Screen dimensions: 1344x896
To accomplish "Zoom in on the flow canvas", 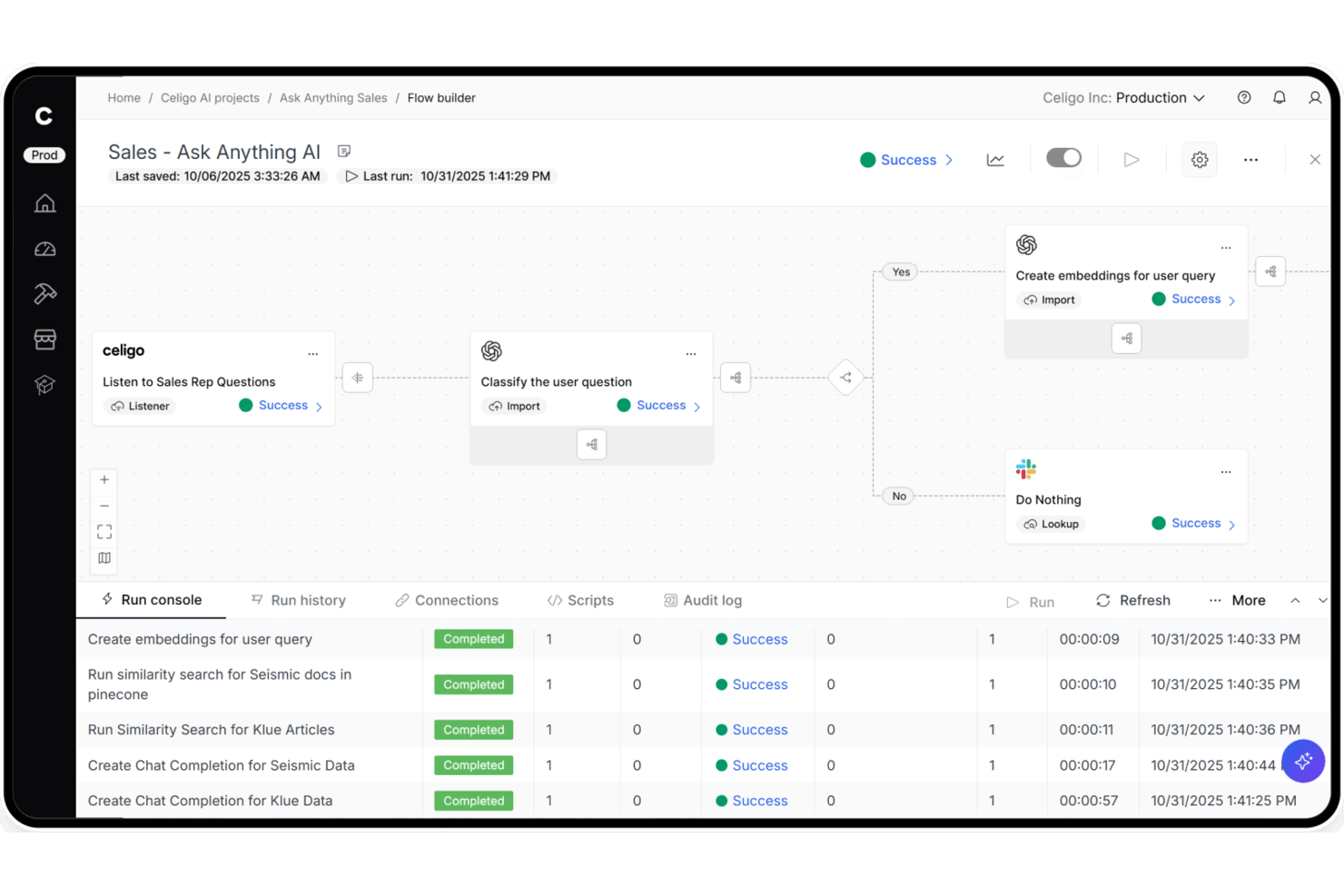I will point(104,480).
